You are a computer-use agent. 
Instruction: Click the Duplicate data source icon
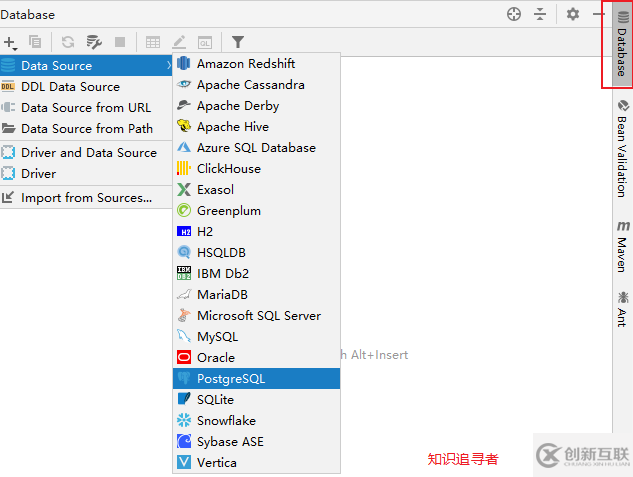[x=35, y=42]
